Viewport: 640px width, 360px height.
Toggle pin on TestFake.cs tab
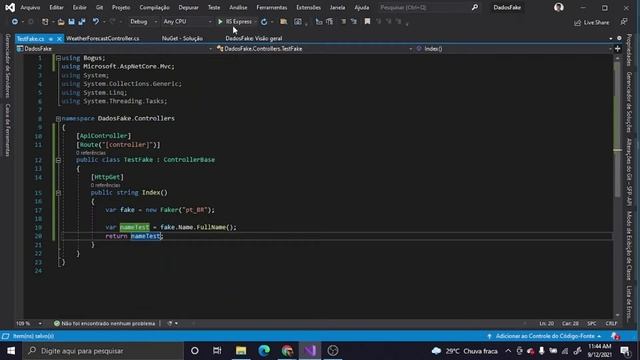click(51, 39)
